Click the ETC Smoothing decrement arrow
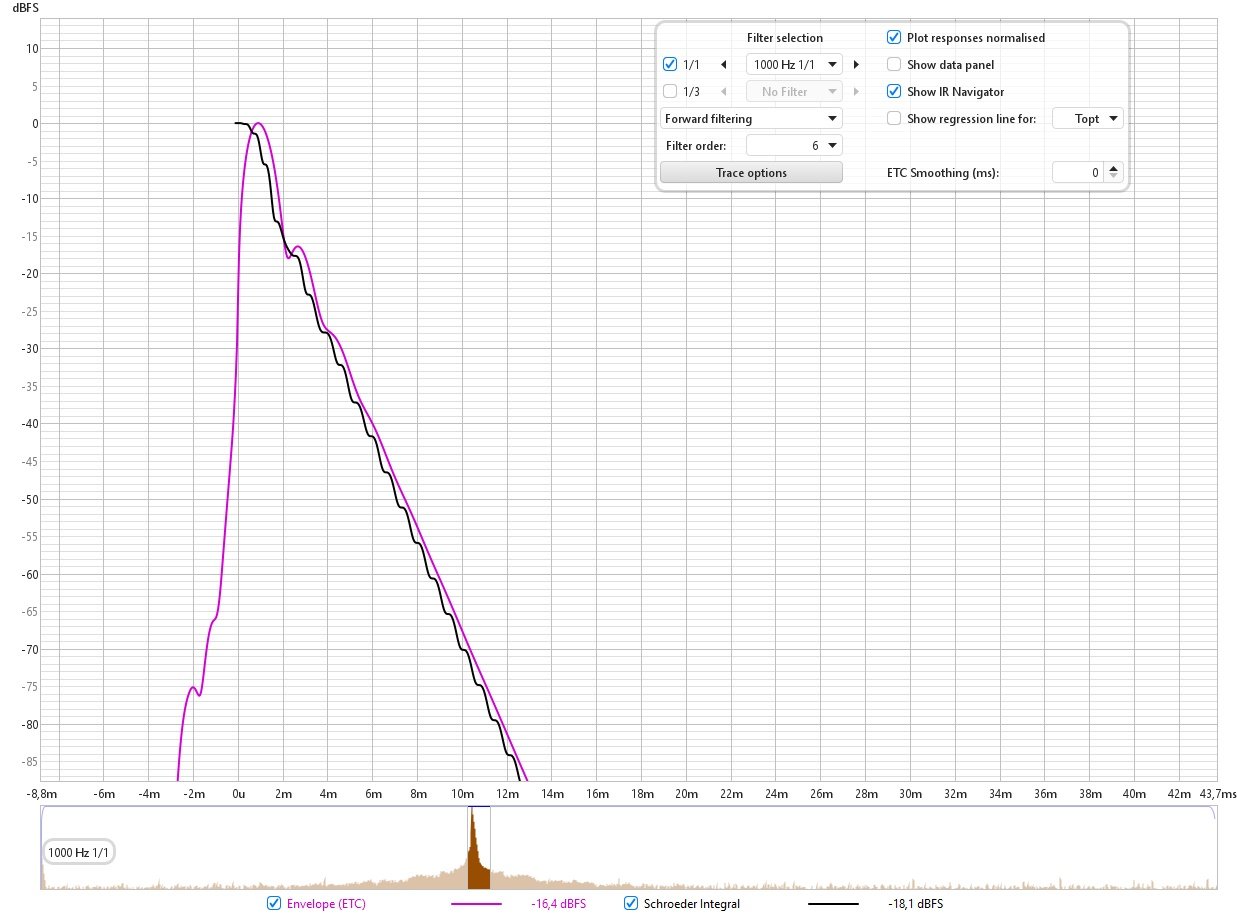1237x919 pixels. click(x=1115, y=177)
